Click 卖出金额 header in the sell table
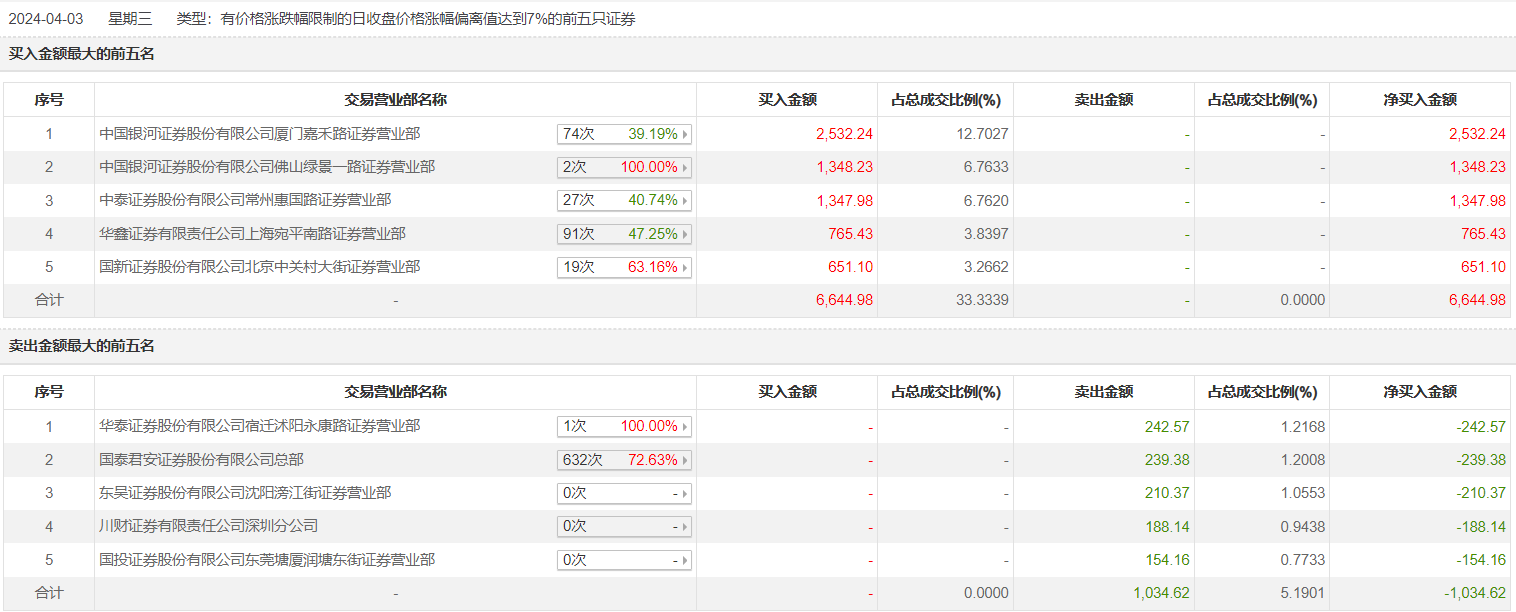 point(1103,393)
